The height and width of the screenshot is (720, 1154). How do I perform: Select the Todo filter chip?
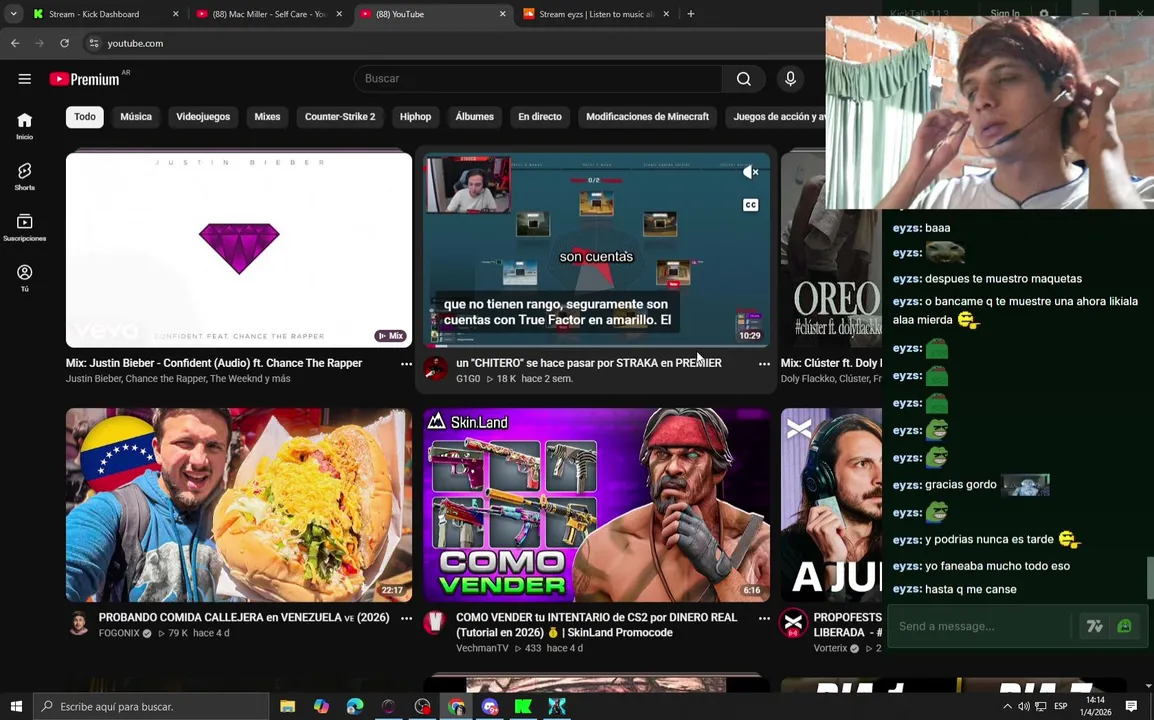(x=85, y=117)
